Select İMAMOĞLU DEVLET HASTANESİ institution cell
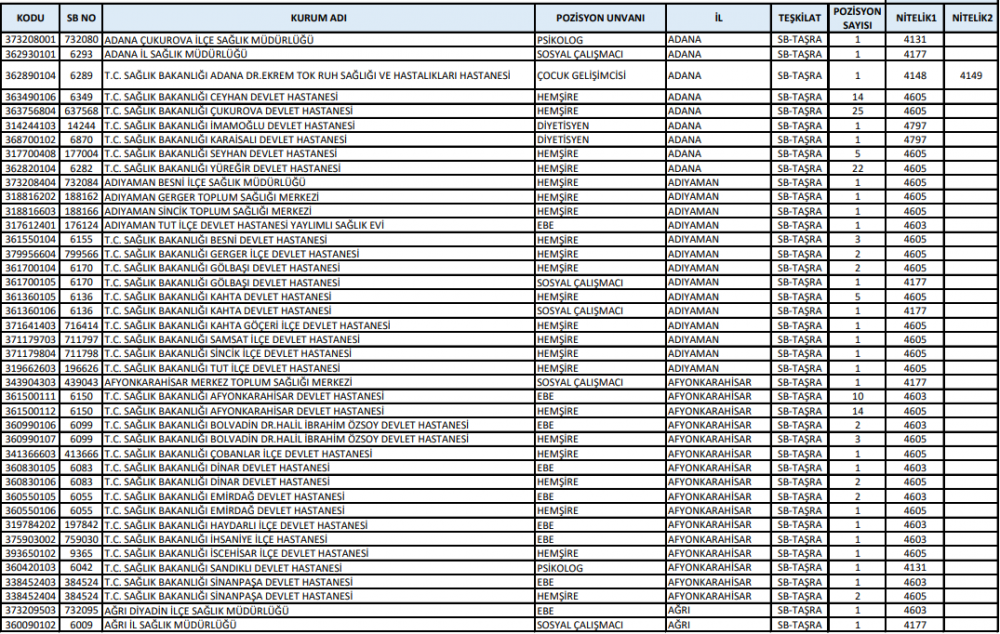Viewport: 1000px width, 634px height. pos(318,126)
